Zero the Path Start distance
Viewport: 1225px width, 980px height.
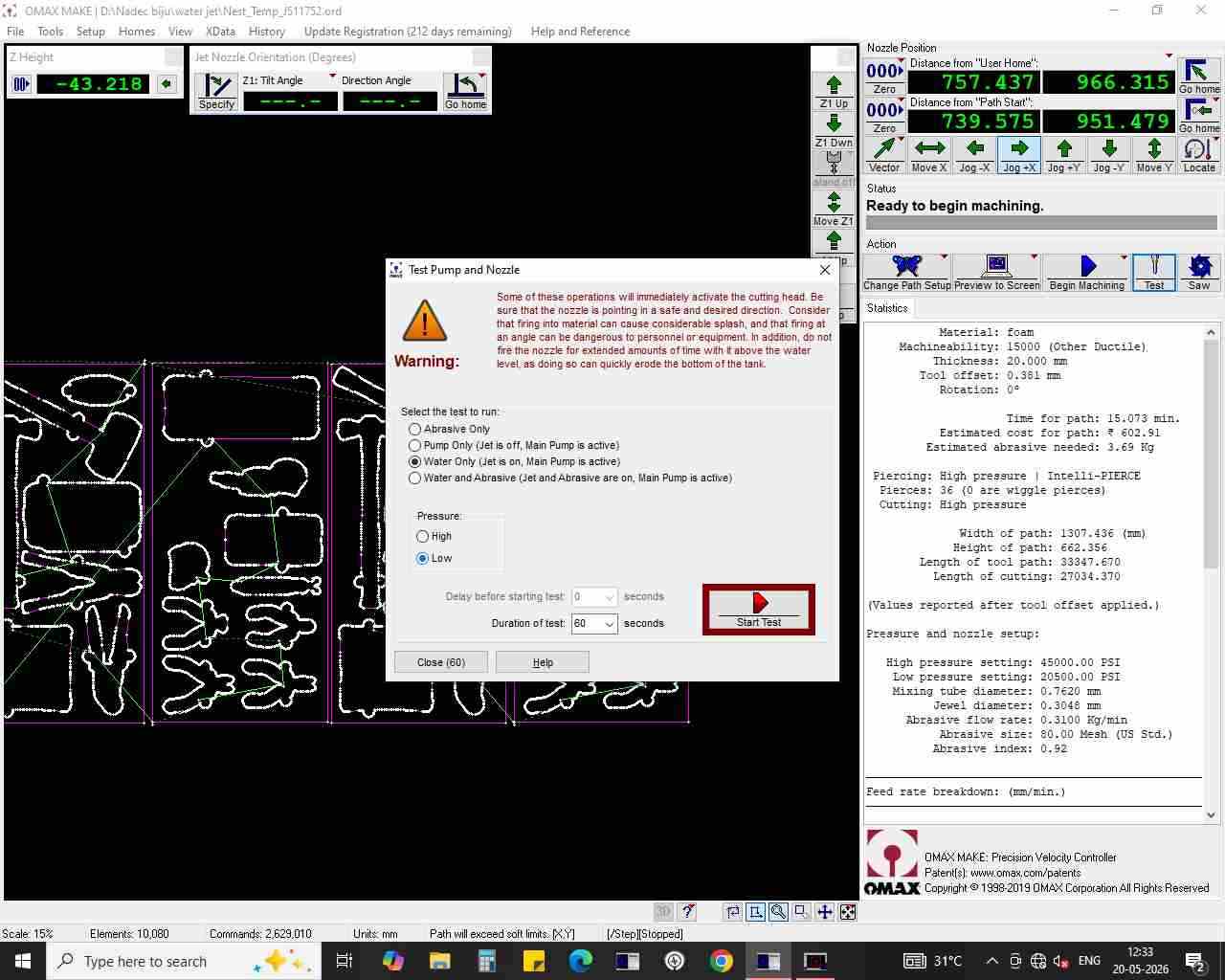coord(884,116)
